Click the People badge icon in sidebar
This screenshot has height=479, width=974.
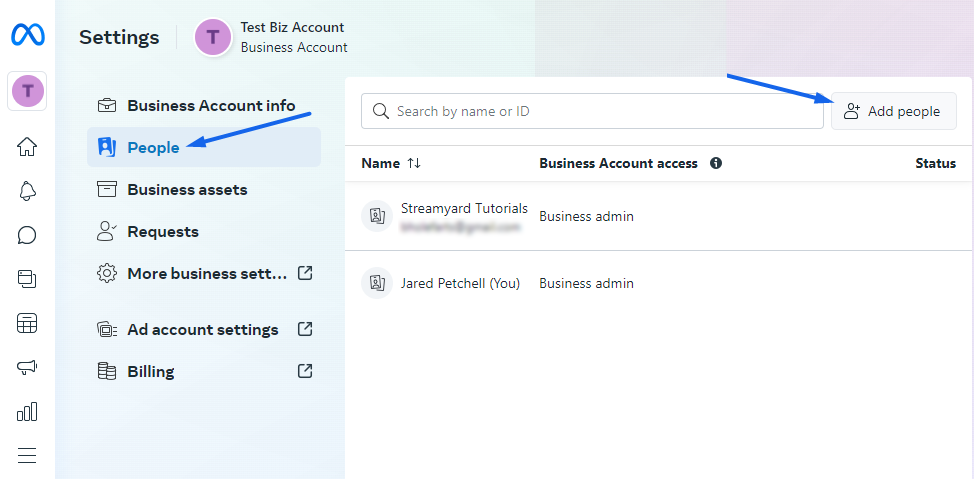pos(107,147)
